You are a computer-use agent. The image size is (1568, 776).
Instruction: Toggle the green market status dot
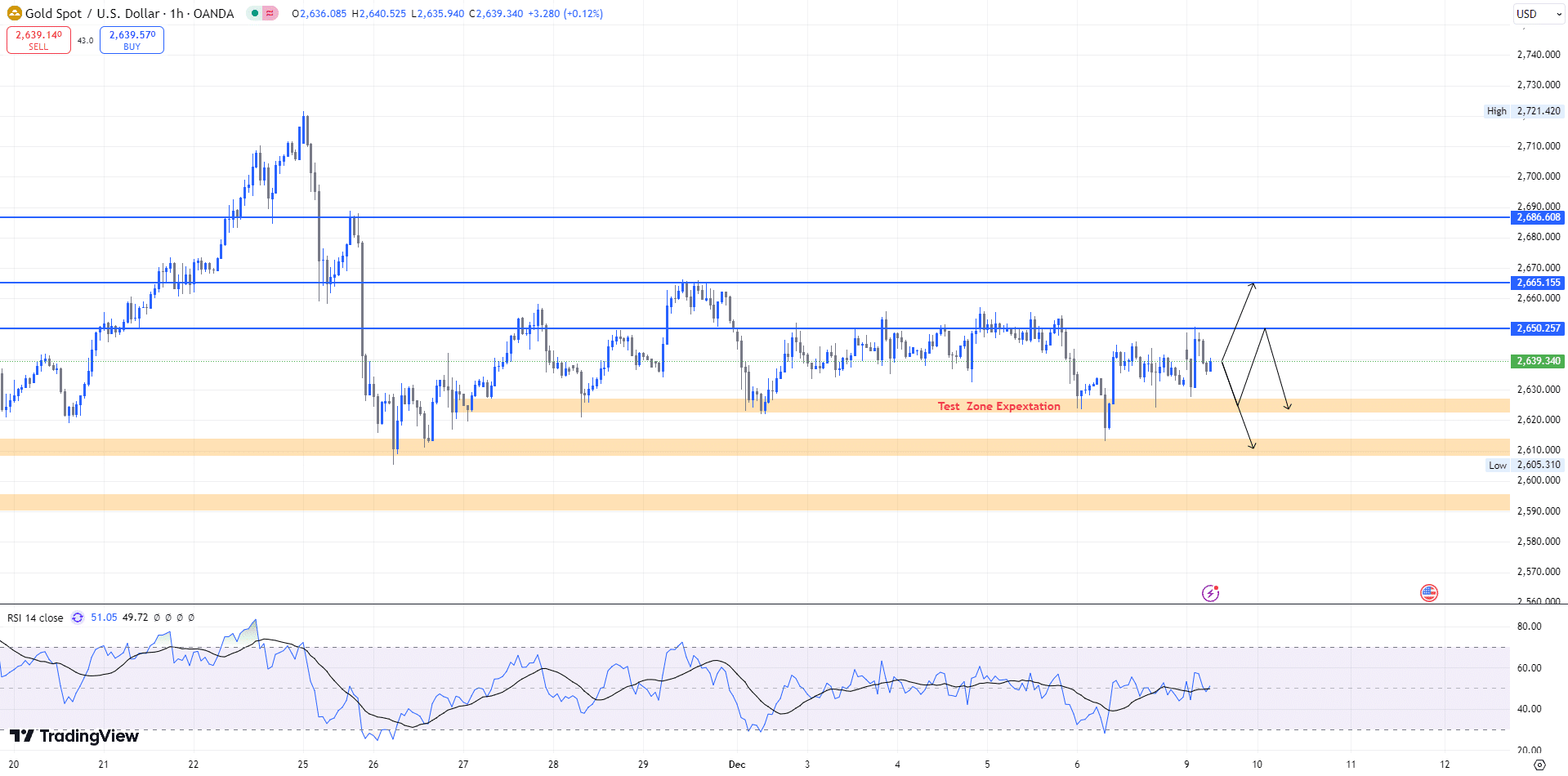pyautogui.click(x=255, y=14)
